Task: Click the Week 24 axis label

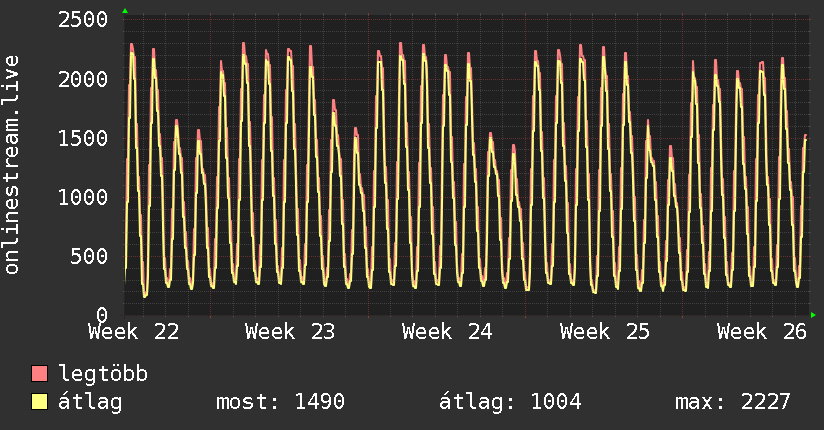Action: point(447,332)
